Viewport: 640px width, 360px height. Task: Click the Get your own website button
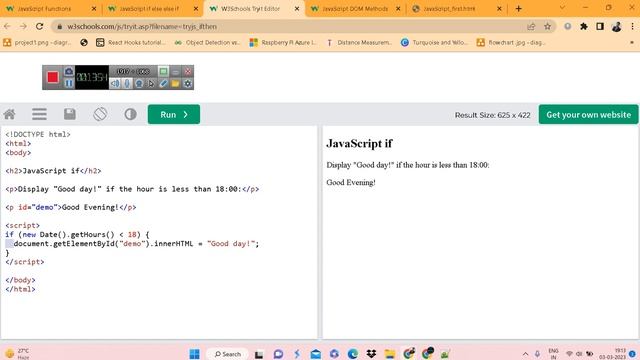click(589, 115)
